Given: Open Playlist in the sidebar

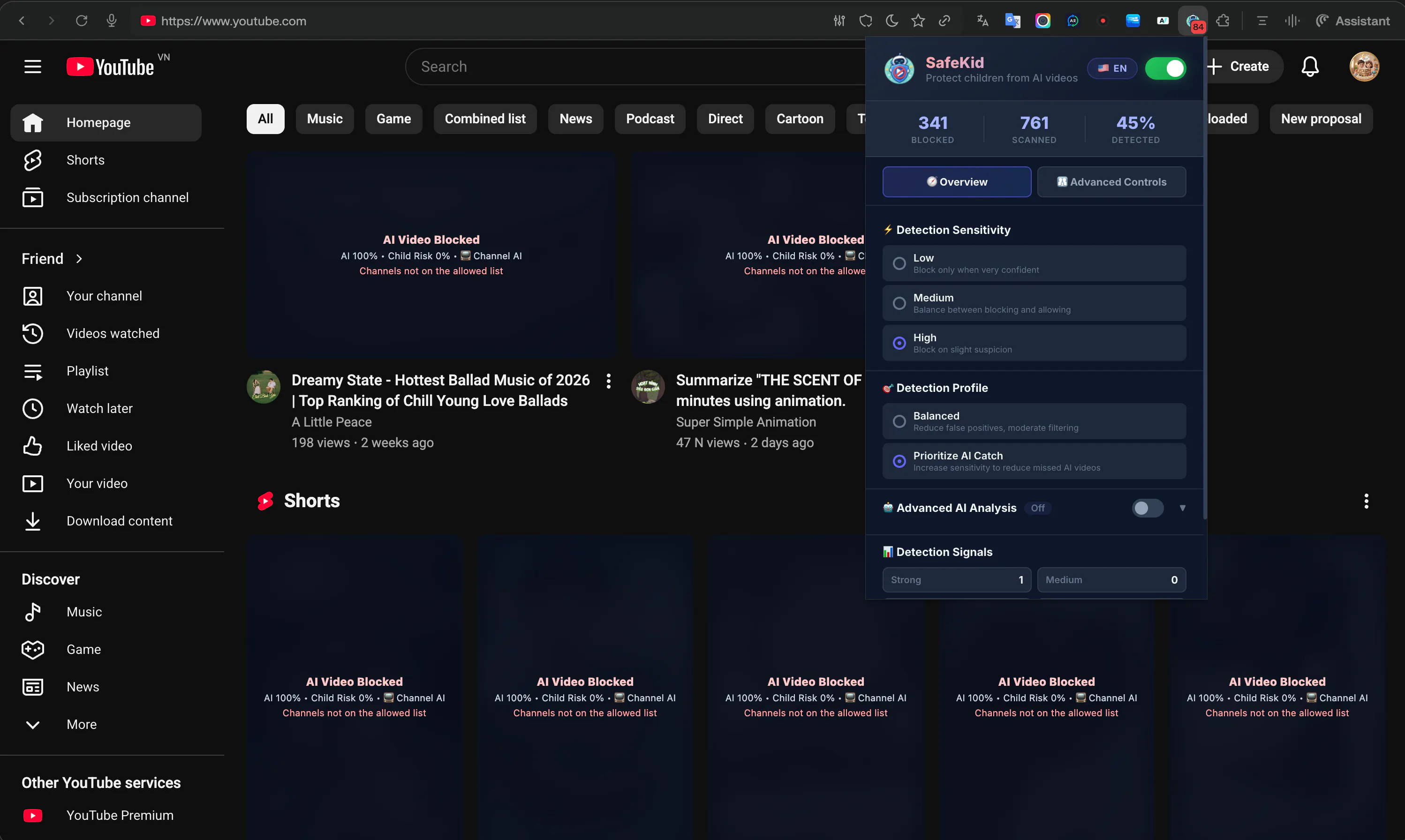Looking at the screenshot, I should pos(106,371).
